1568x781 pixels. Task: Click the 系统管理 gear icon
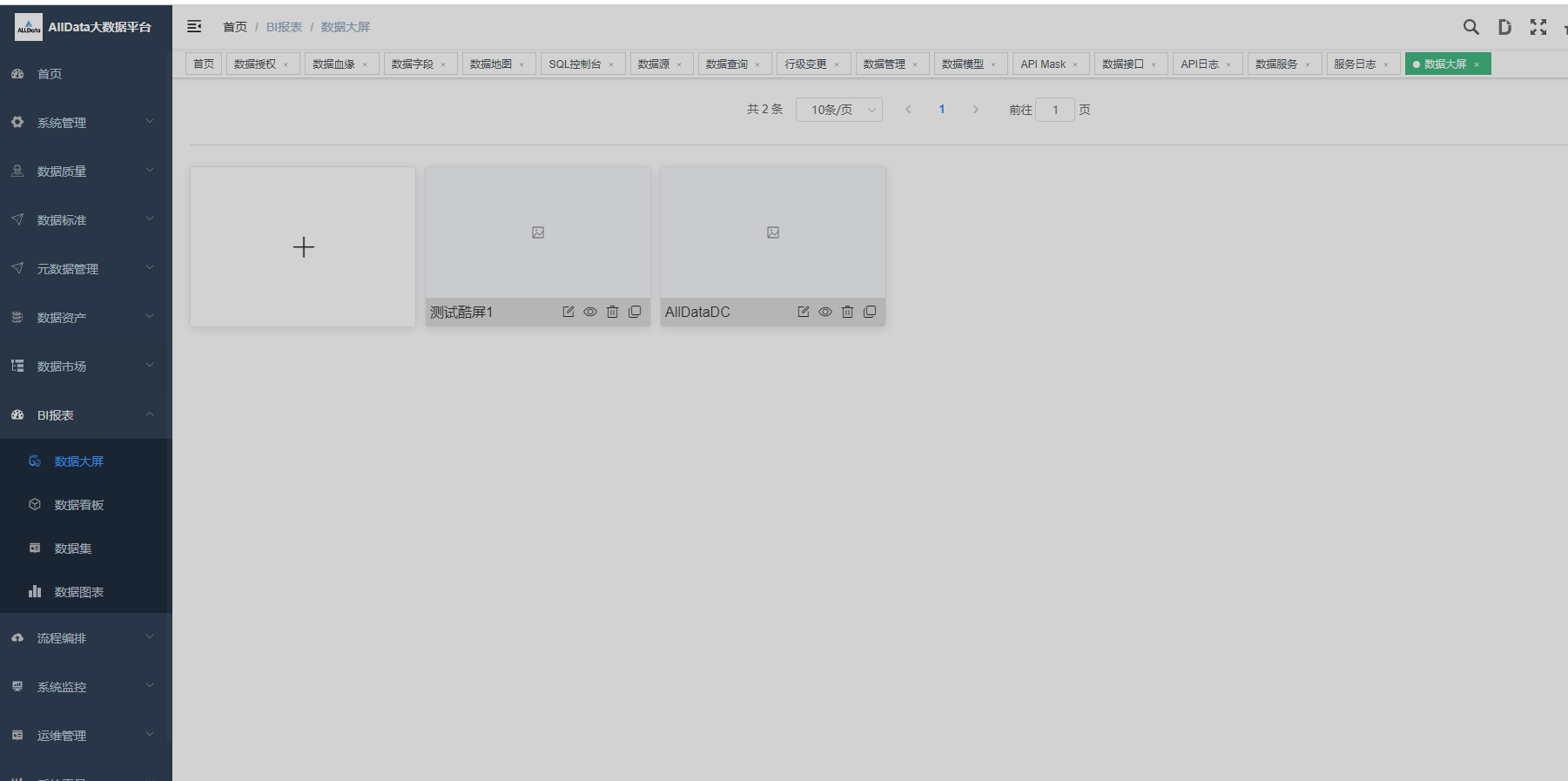pos(17,122)
